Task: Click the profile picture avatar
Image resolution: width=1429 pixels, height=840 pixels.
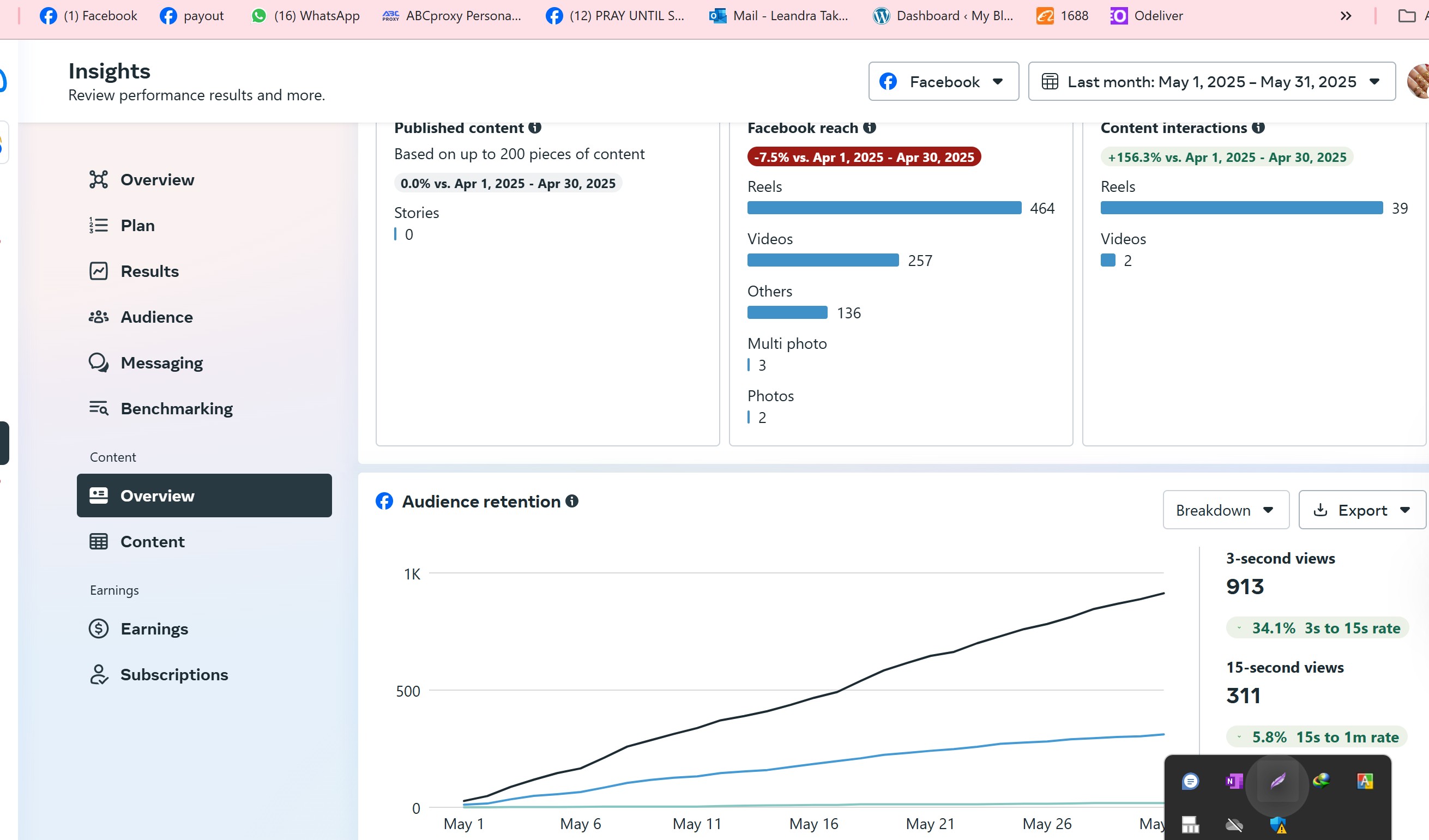Action: pyautogui.click(x=1418, y=82)
